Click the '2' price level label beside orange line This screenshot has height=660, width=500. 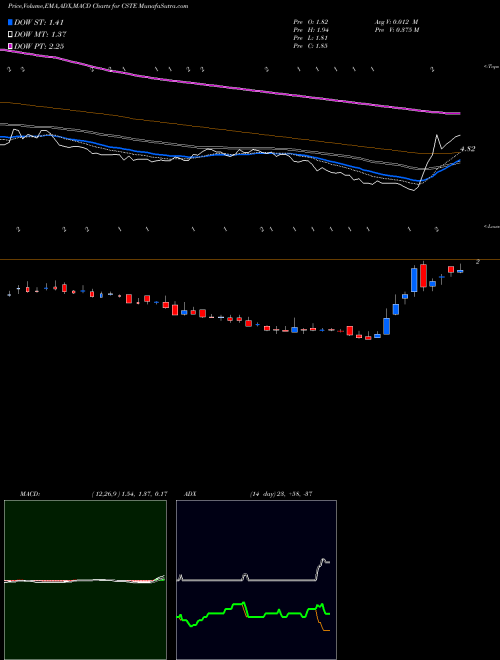click(478, 262)
